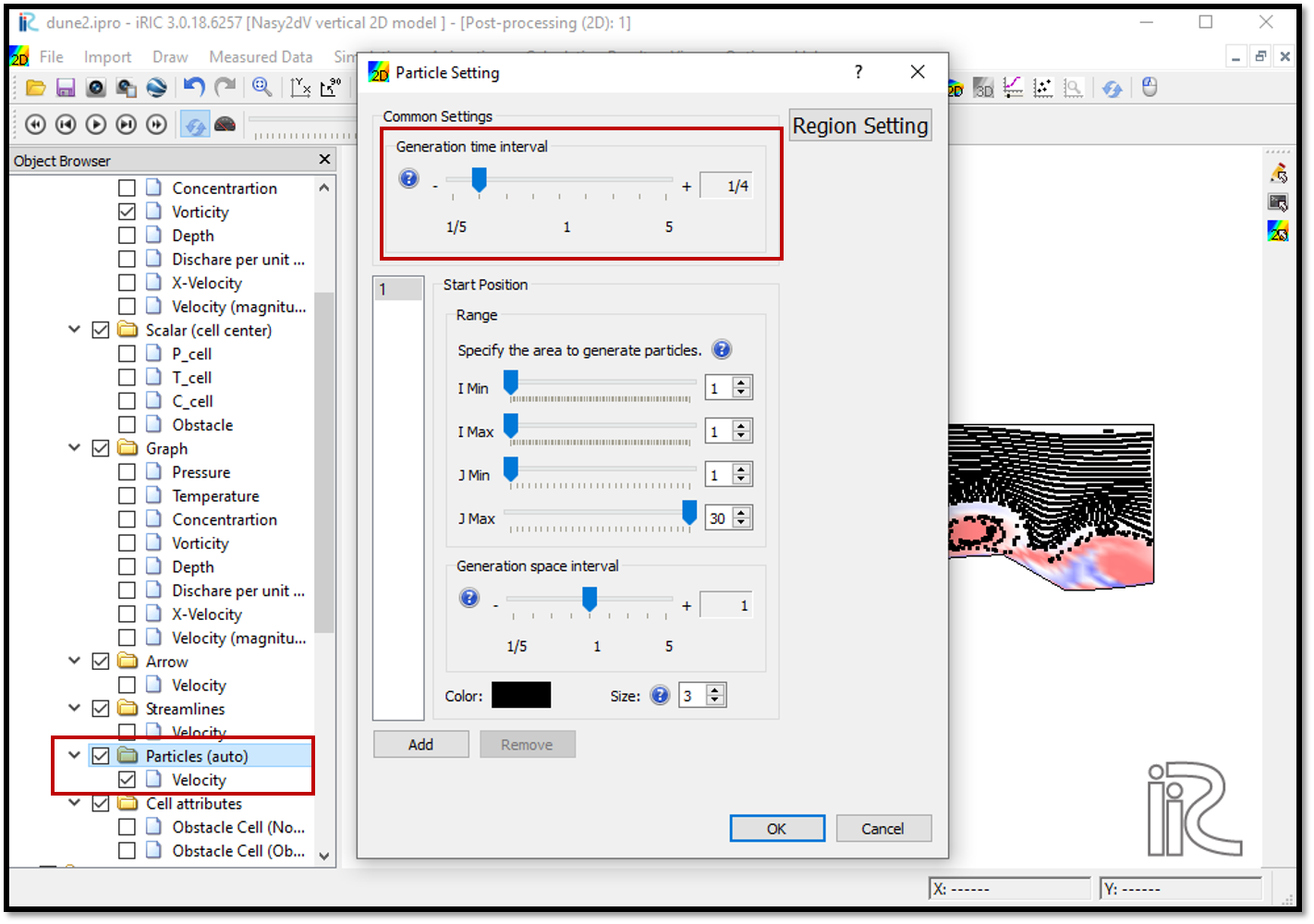
Task: Focus pre-processing window pencil icon
Action: (1279, 173)
